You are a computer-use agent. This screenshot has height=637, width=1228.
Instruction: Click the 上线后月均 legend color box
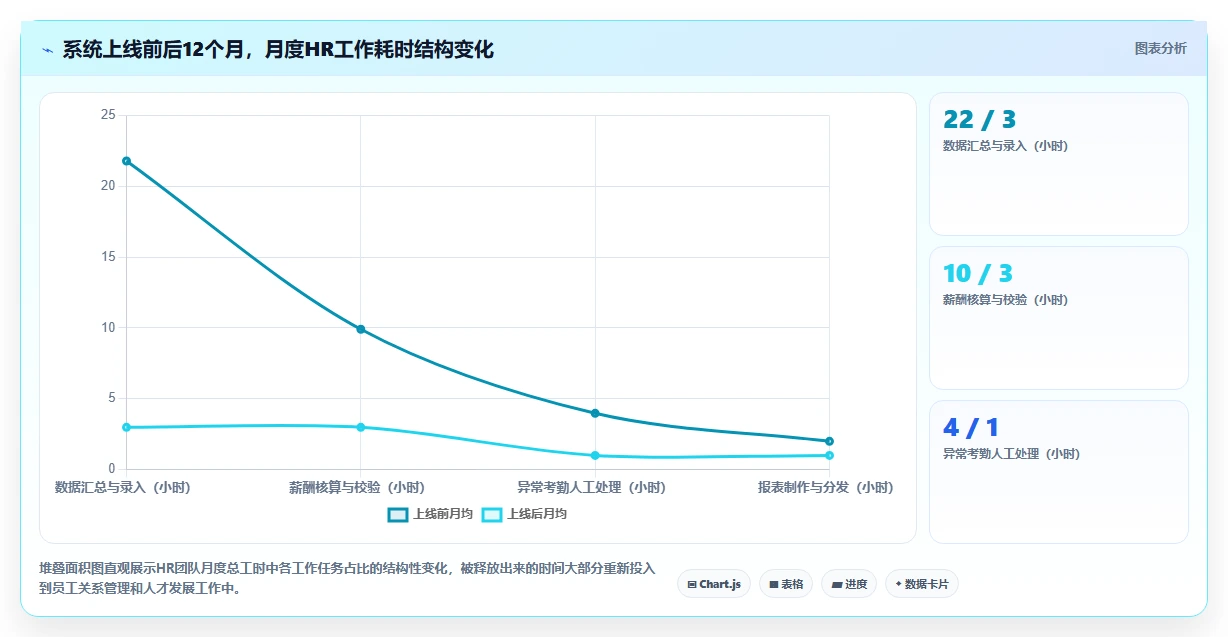click(492, 514)
